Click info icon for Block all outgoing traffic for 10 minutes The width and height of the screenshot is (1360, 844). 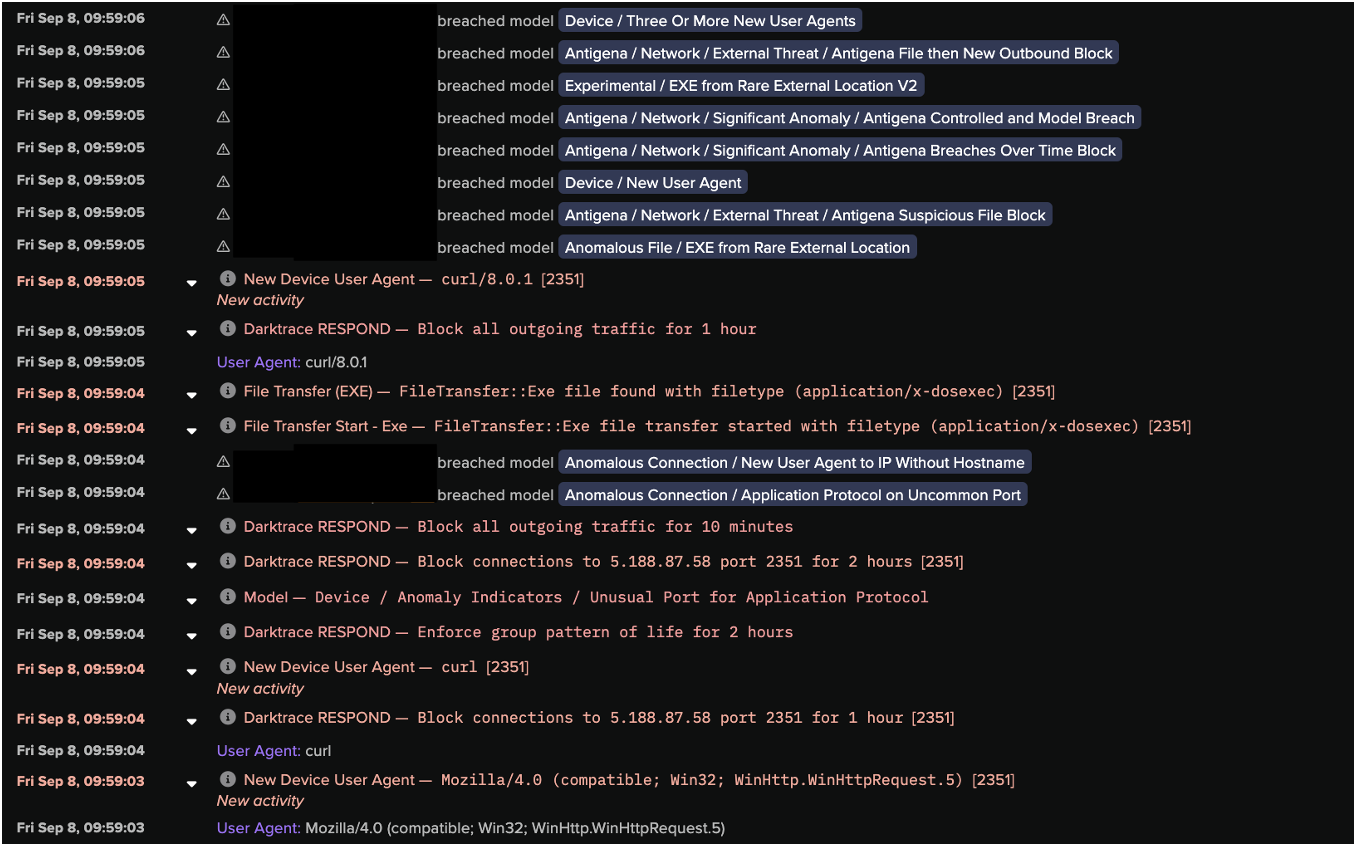tap(227, 526)
